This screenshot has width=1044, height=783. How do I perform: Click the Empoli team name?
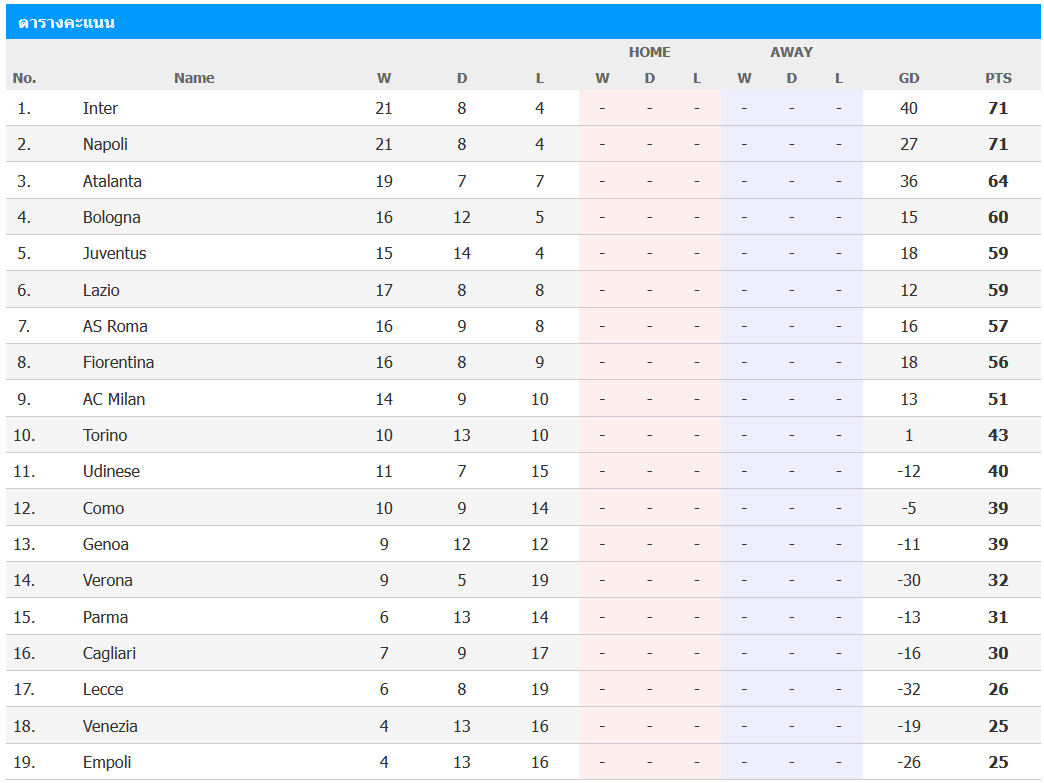coord(107,762)
